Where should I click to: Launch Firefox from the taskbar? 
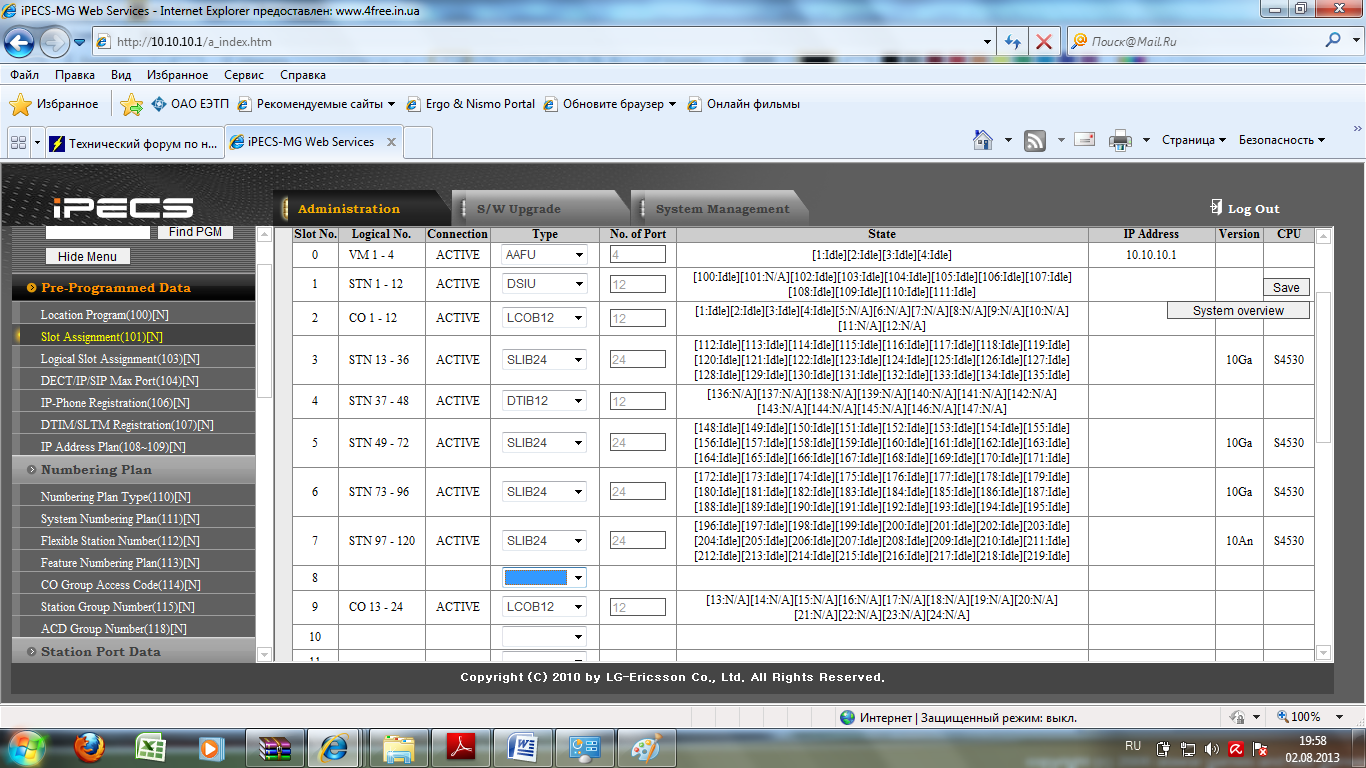(x=89, y=747)
